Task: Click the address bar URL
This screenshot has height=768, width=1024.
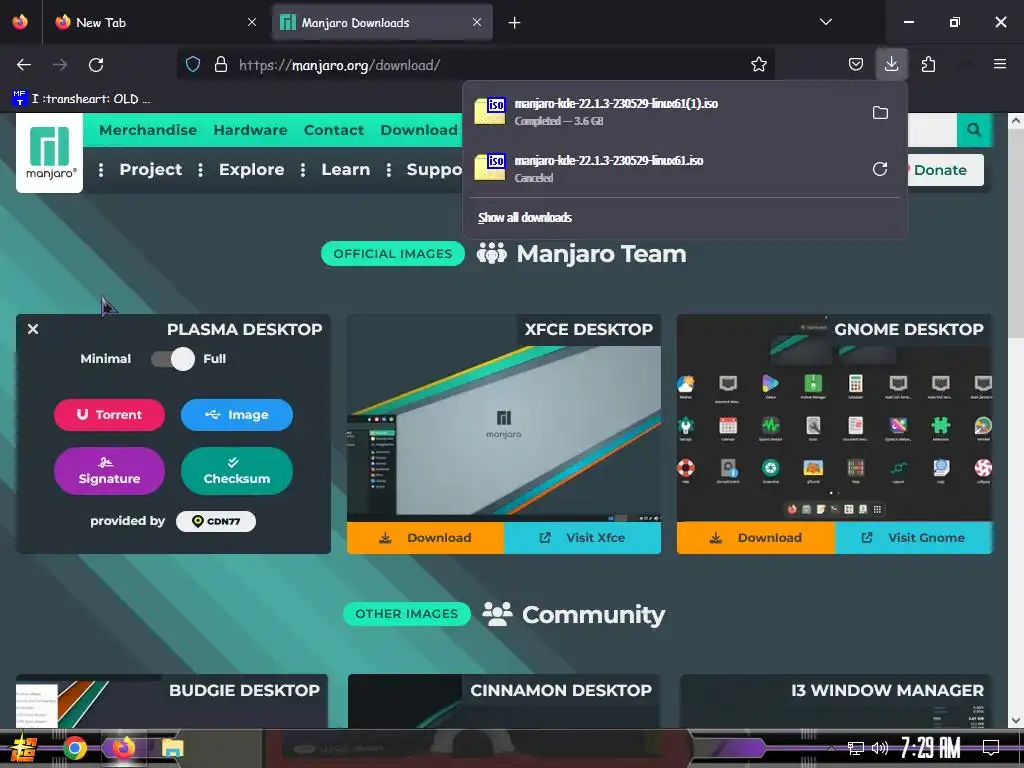Action: pos(339,65)
